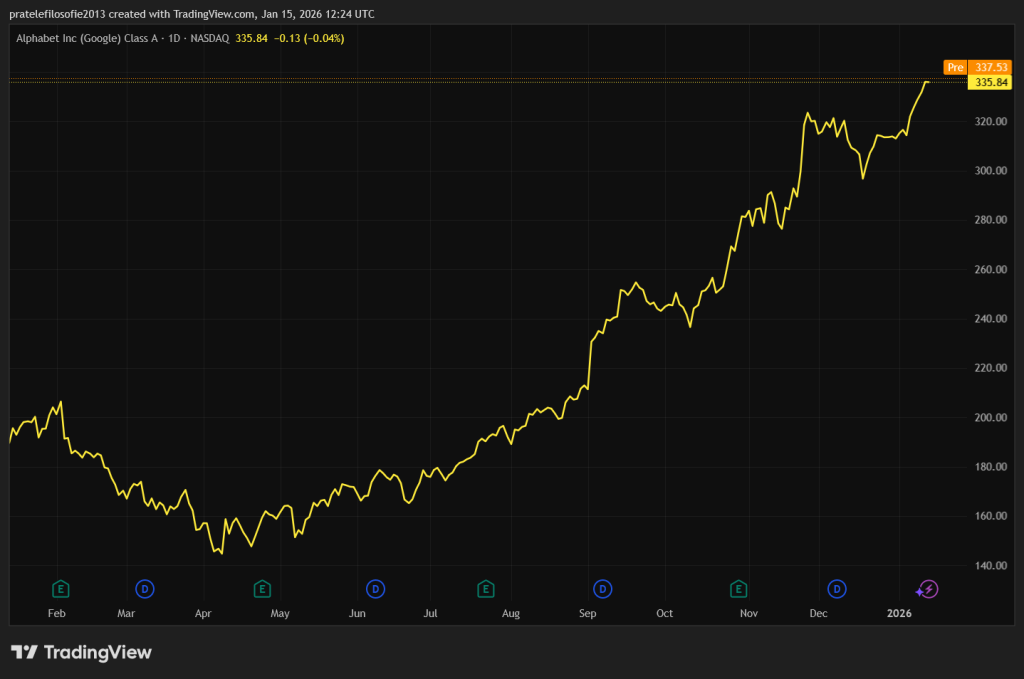Image resolution: width=1024 pixels, height=679 pixels.
Task: Click the −0.13 (−0.04%) change value
Action: point(309,38)
